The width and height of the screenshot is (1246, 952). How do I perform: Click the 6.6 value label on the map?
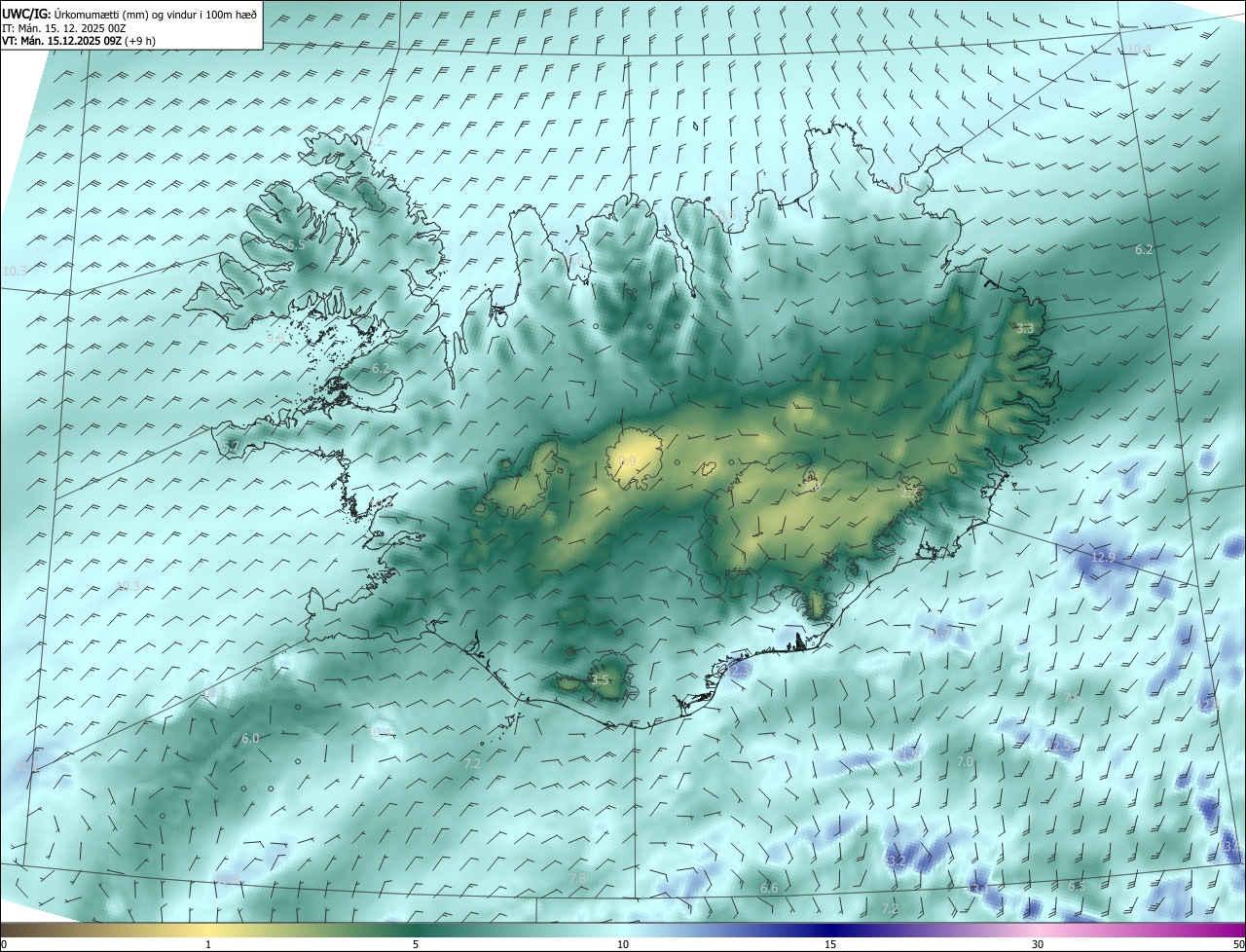point(769,888)
